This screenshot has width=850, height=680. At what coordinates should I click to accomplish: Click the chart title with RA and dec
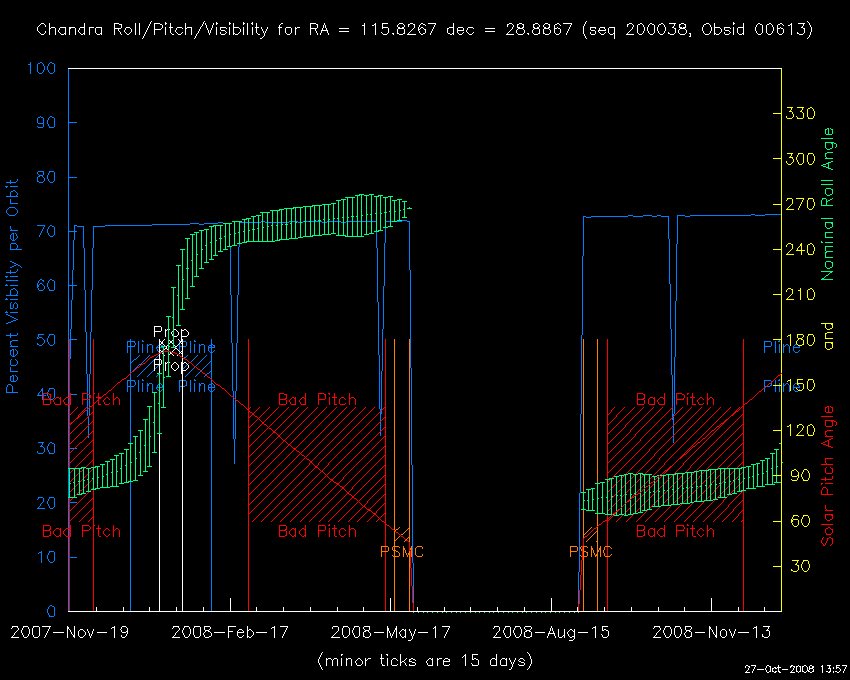coord(425,30)
